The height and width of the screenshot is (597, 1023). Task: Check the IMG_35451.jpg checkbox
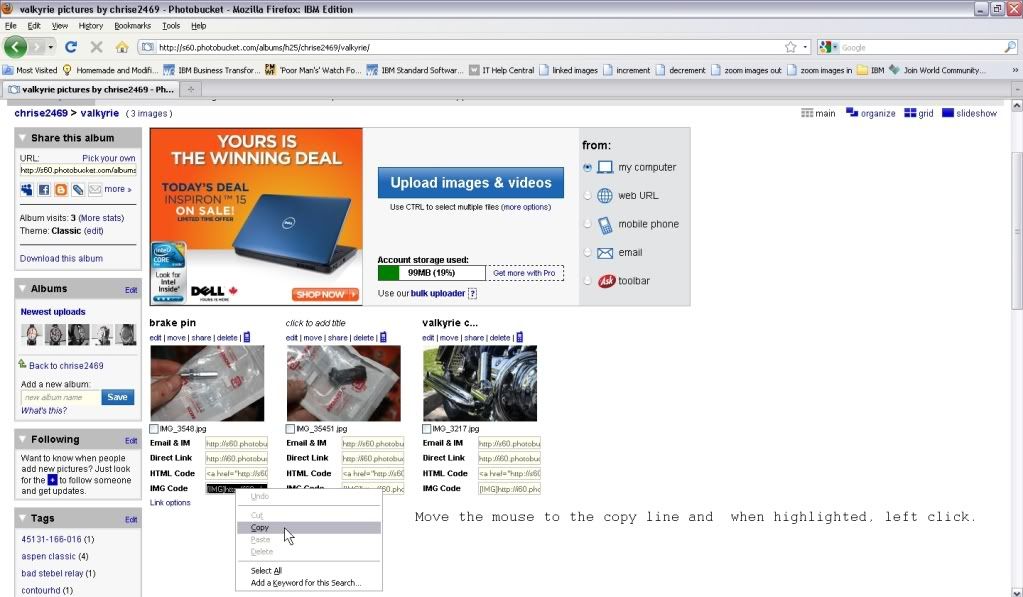tap(290, 429)
